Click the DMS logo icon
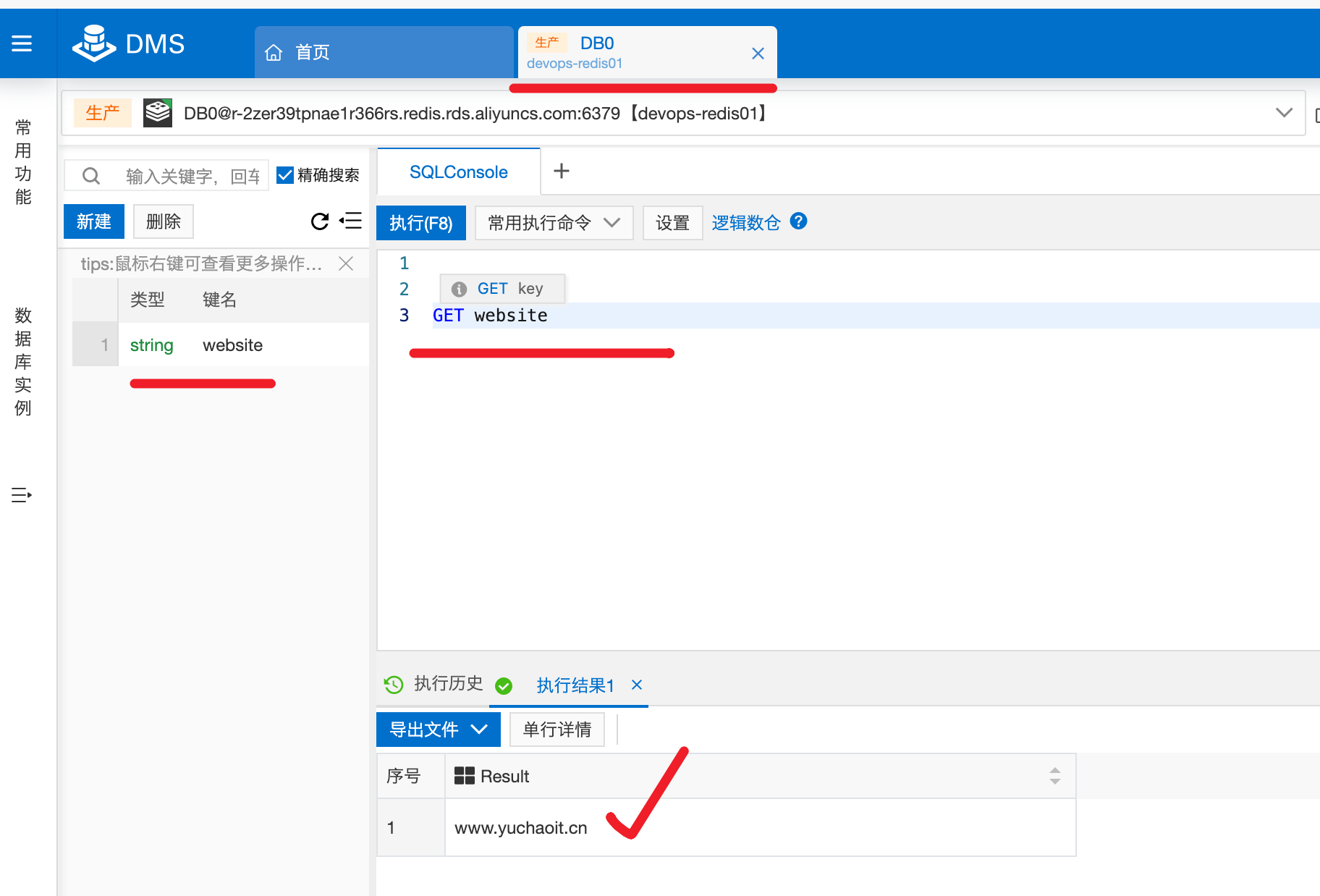Screen dimensions: 1320x896 [x=93, y=43]
